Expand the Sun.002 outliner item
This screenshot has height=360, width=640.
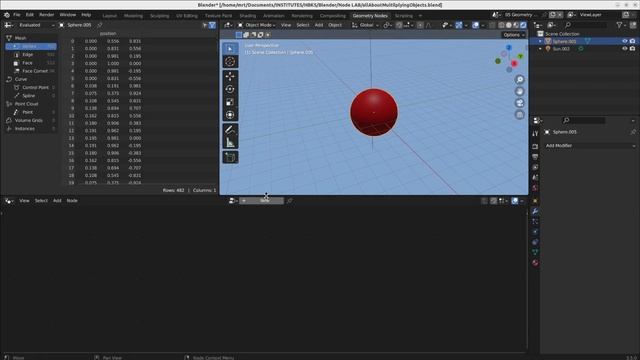click(x=540, y=49)
